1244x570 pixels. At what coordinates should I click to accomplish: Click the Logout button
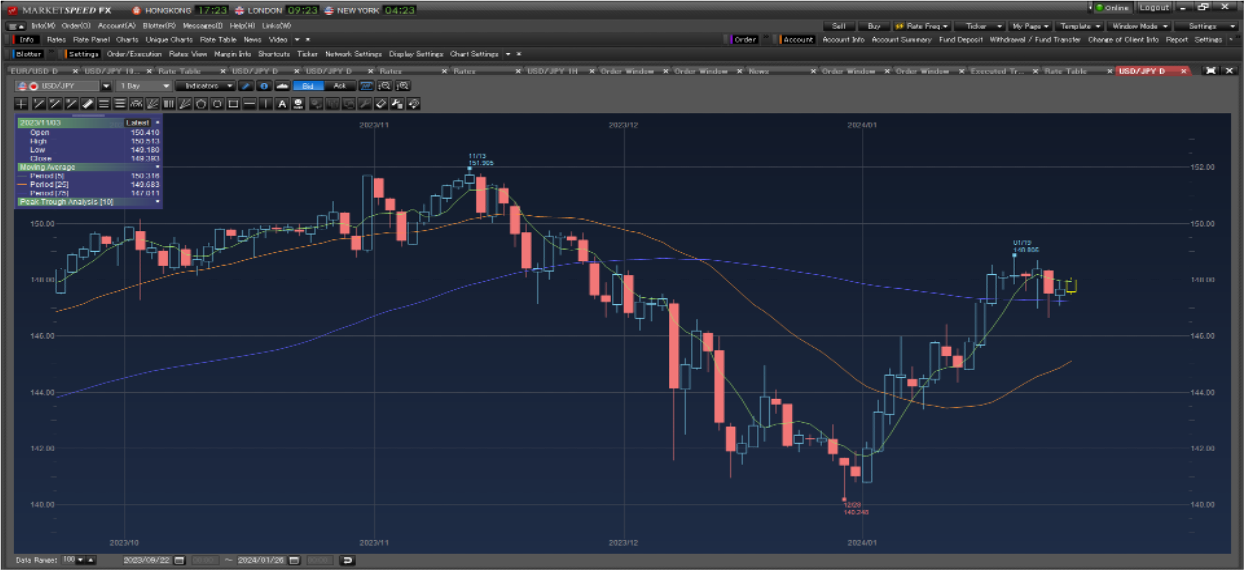[1154, 8]
